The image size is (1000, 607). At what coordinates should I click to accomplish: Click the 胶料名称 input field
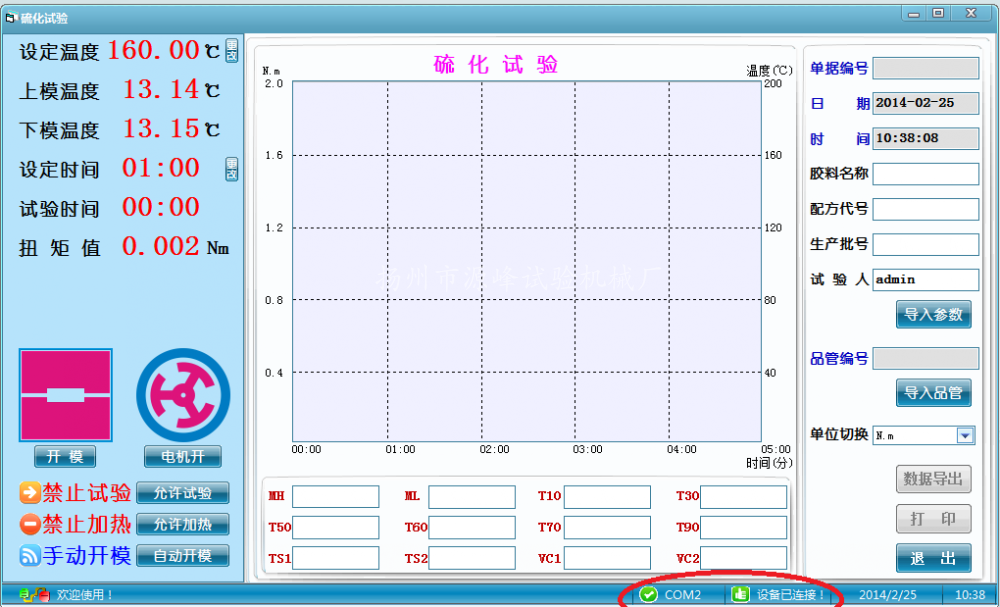coord(925,173)
